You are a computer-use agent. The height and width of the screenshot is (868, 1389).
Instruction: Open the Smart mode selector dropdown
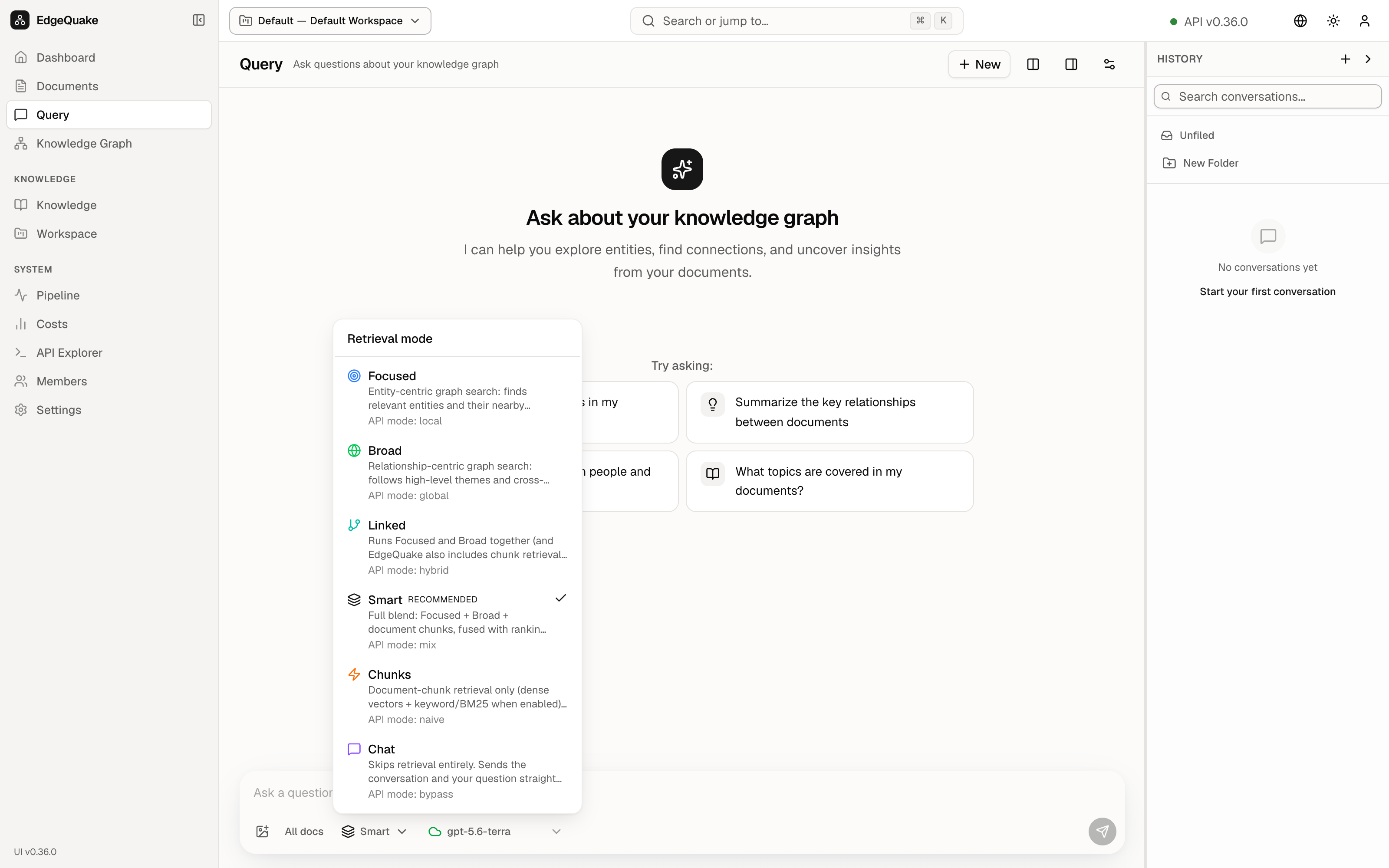pyautogui.click(x=374, y=831)
